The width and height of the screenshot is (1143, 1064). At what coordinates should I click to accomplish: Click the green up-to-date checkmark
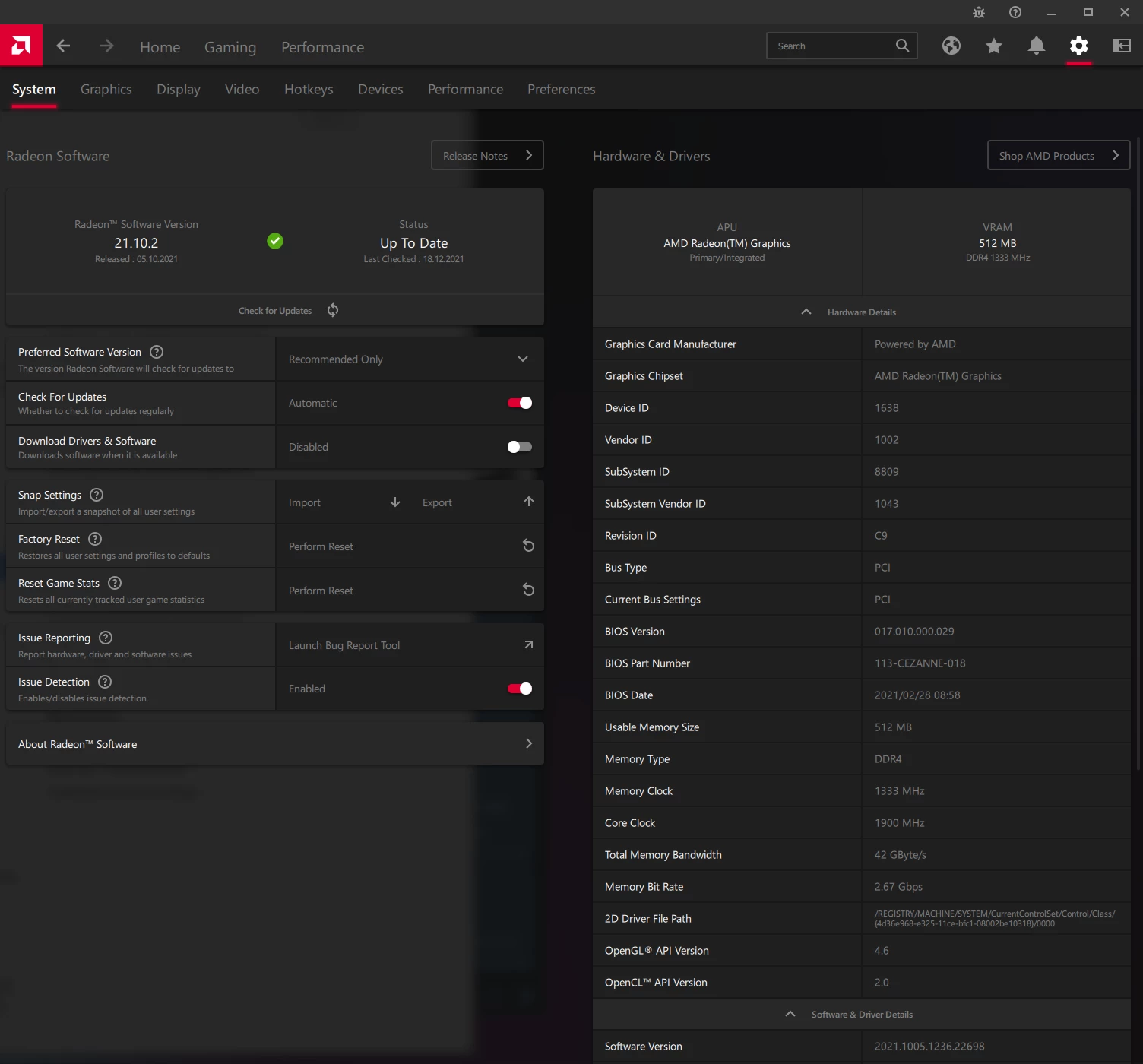coord(275,241)
